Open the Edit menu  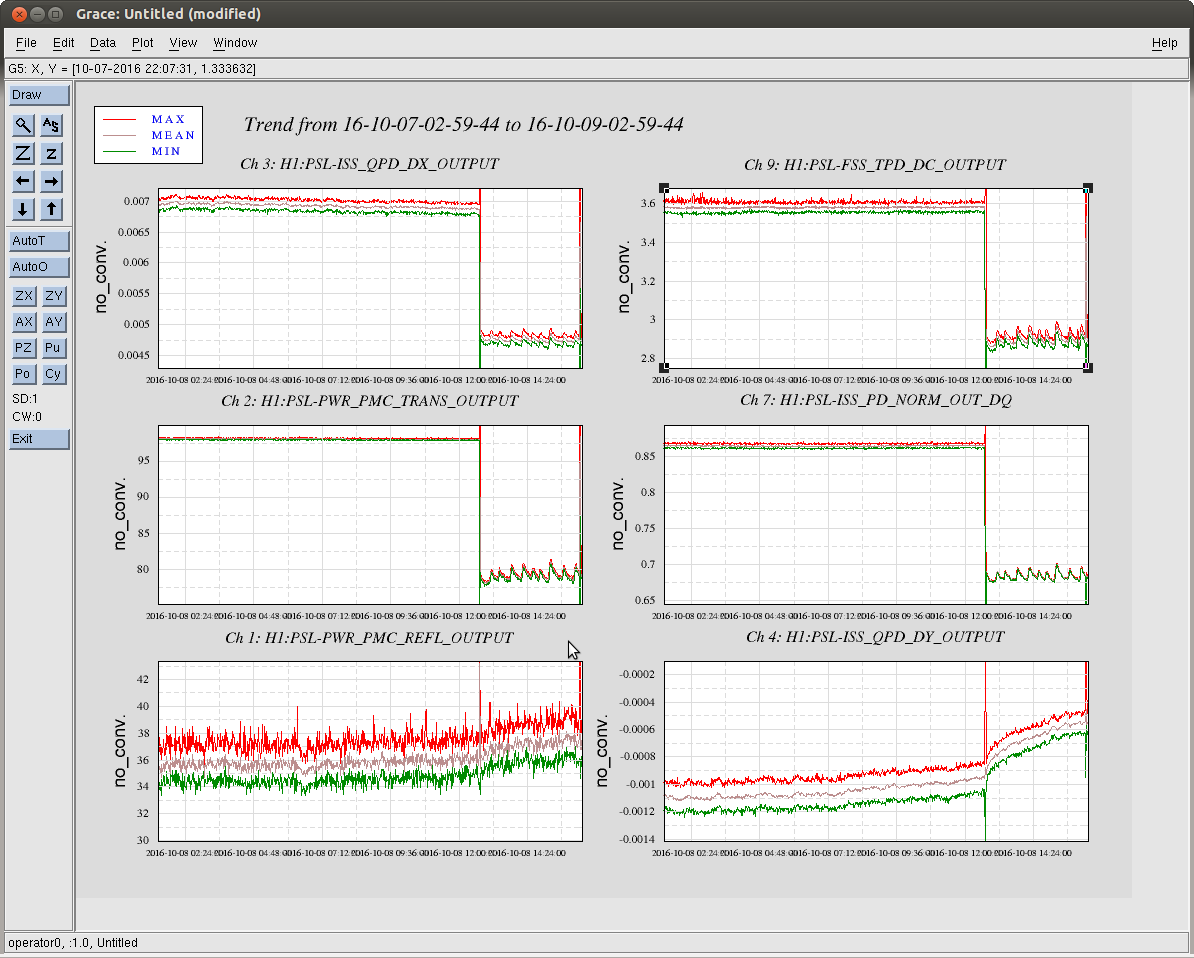[63, 43]
